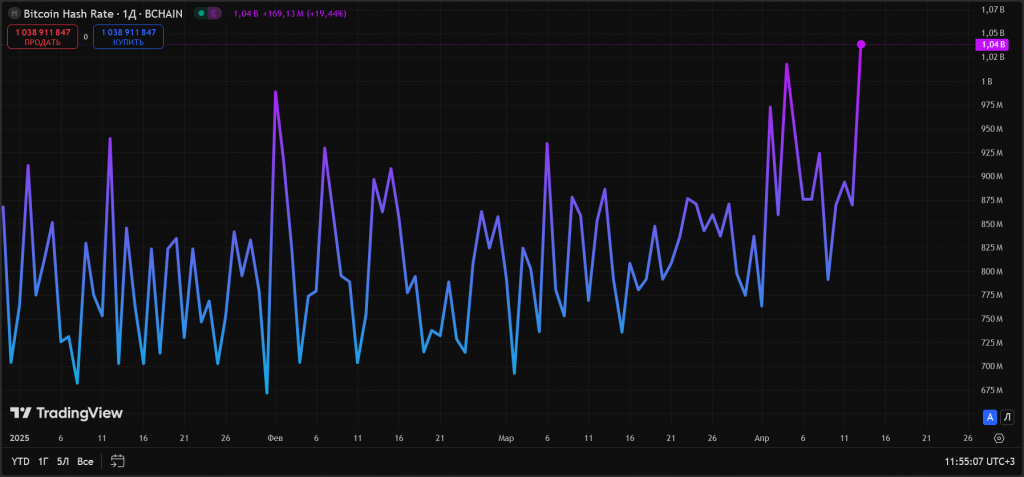Click the TradingView logo
The height and width of the screenshot is (477, 1024).
click(x=66, y=412)
